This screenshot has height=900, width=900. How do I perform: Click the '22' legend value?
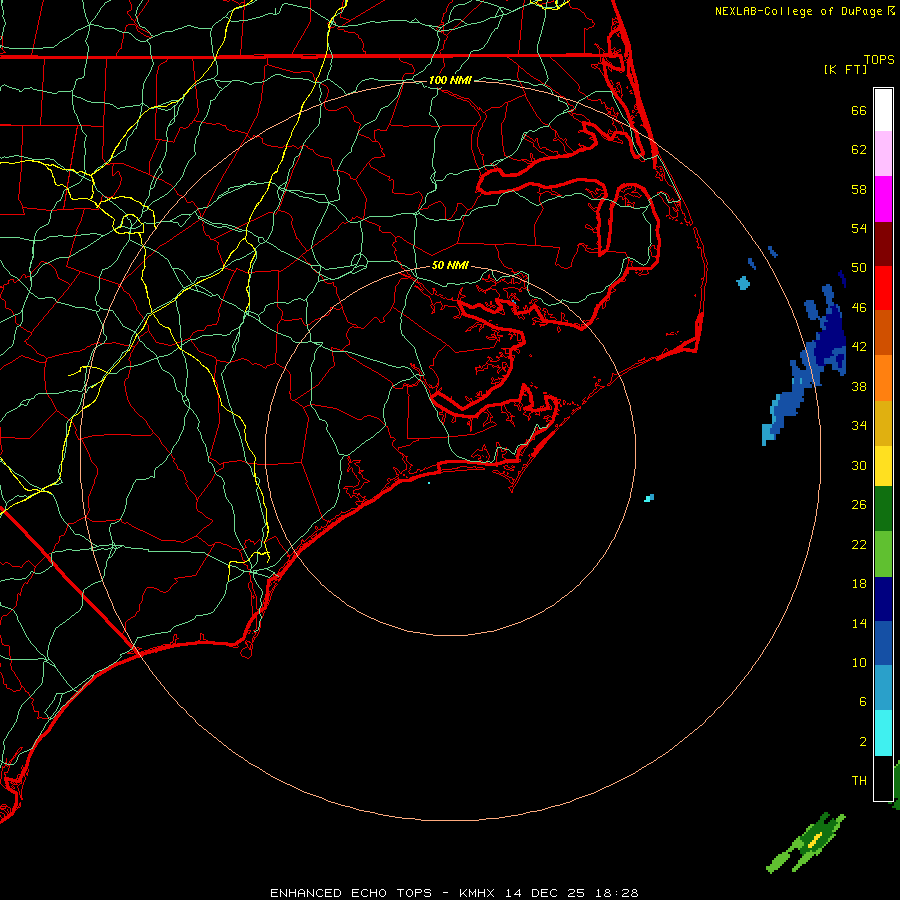point(859,544)
